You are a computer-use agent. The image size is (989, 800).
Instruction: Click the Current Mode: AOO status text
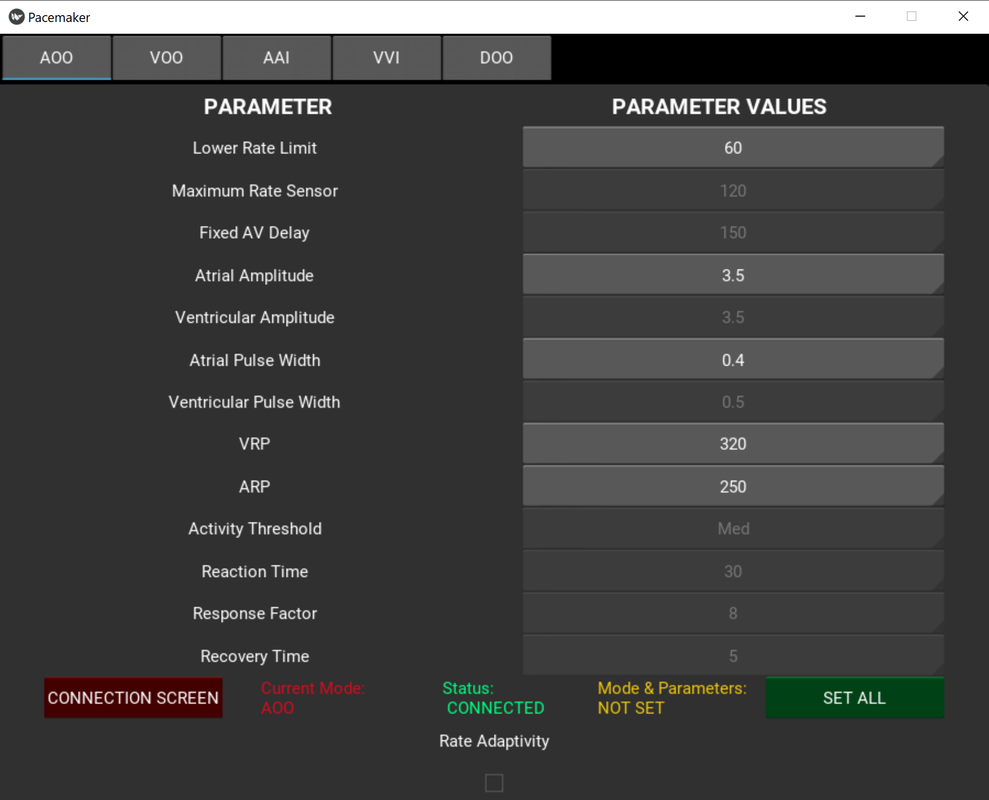point(313,698)
